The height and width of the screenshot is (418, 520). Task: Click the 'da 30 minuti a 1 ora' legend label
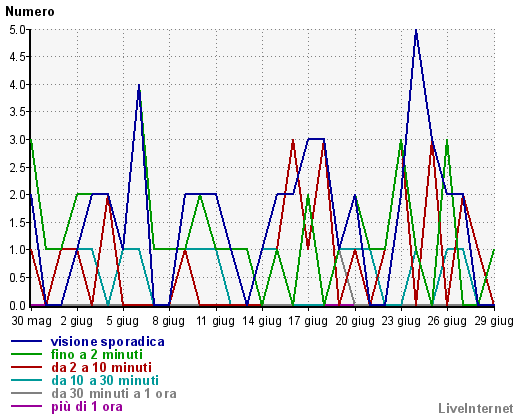pos(114,394)
